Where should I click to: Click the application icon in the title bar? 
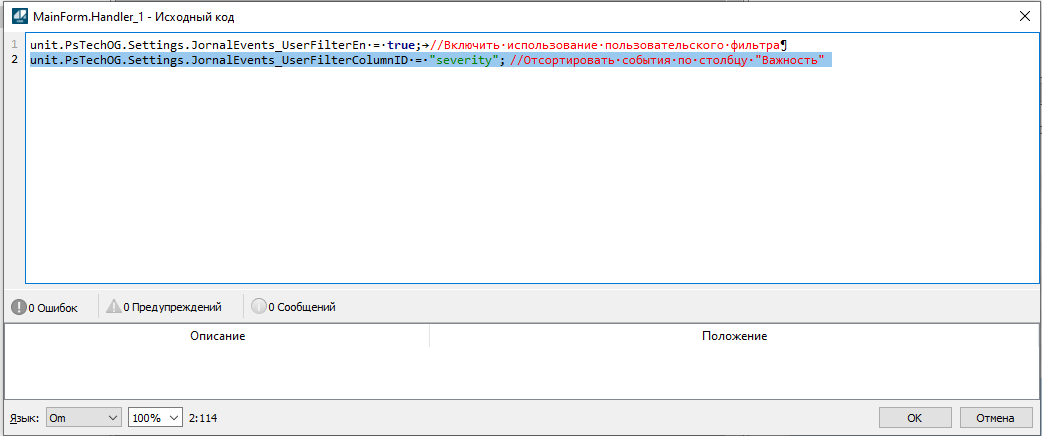18,17
